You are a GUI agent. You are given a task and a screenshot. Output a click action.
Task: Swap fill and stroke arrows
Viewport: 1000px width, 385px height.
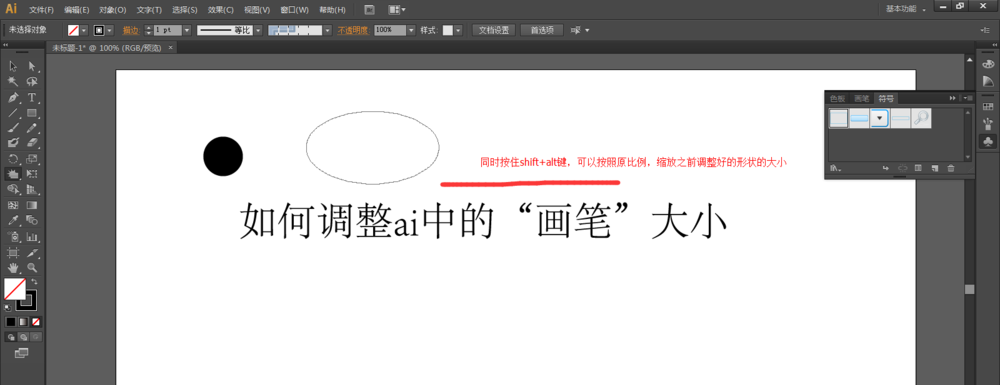click(x=34, y=281)
